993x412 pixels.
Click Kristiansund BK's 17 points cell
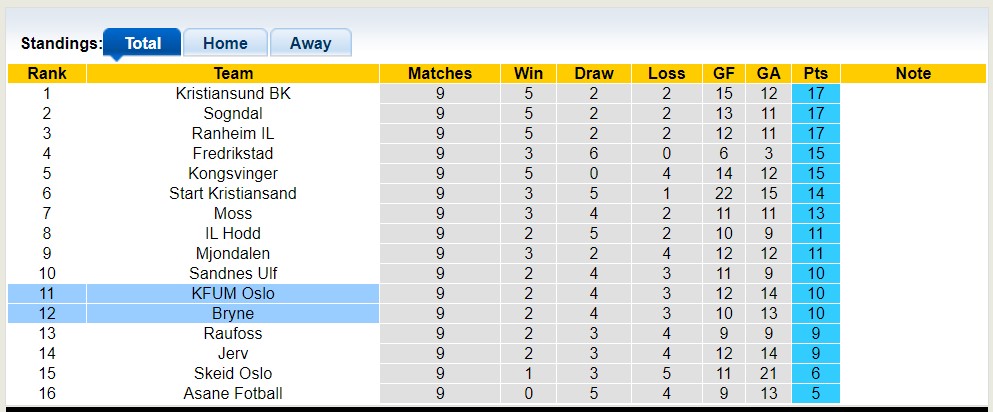point(815,93)
